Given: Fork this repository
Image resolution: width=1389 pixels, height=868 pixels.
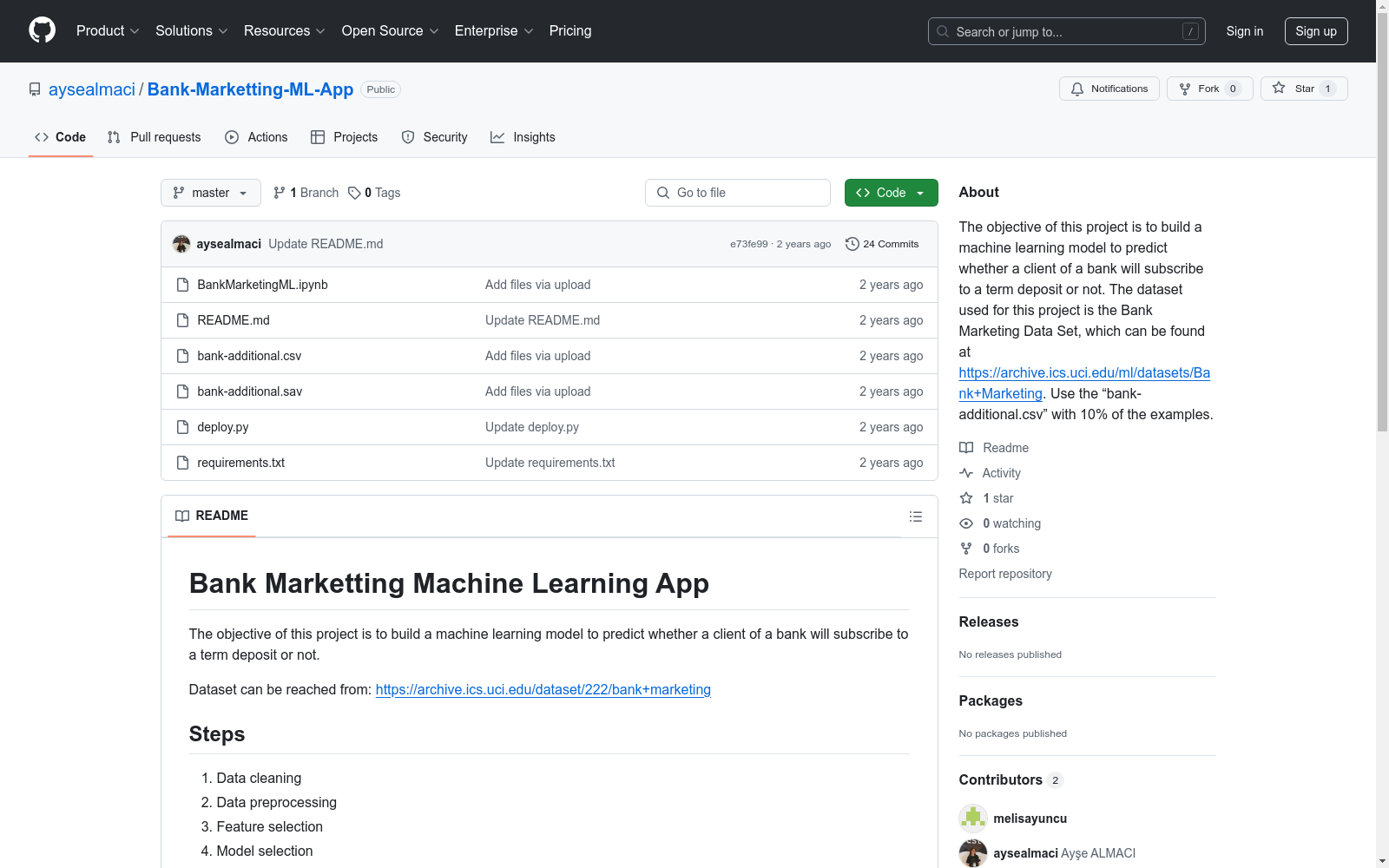Looking at the screenshot, I should point(1210,89).
